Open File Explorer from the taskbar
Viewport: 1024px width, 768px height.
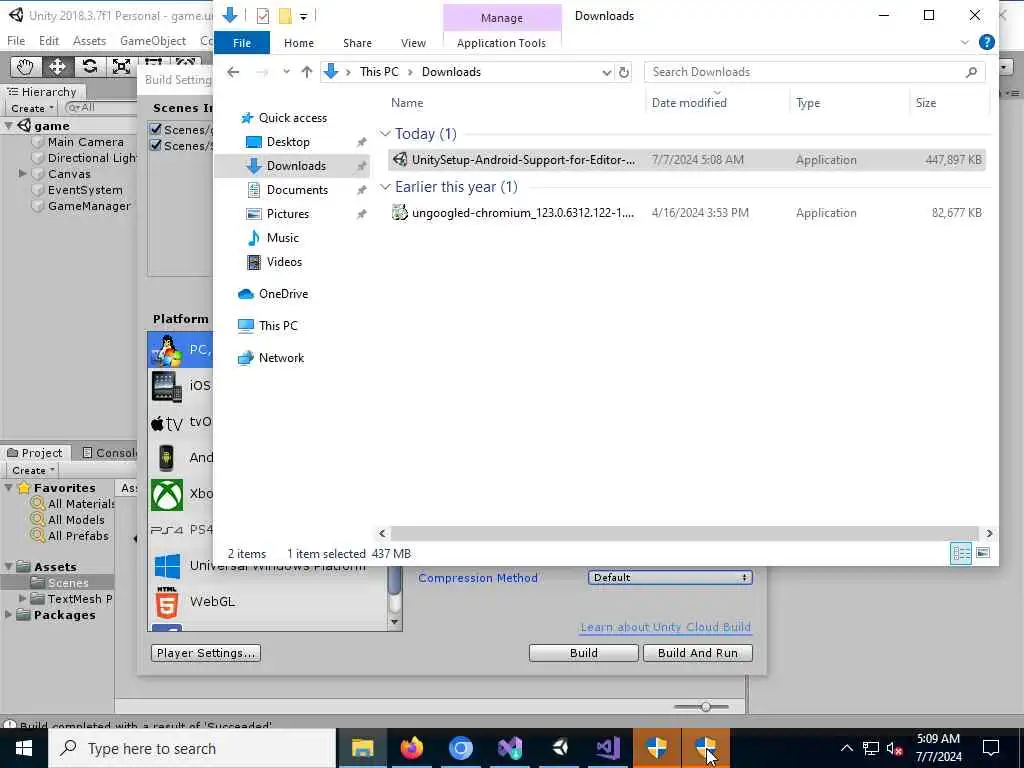click(362, 748)
